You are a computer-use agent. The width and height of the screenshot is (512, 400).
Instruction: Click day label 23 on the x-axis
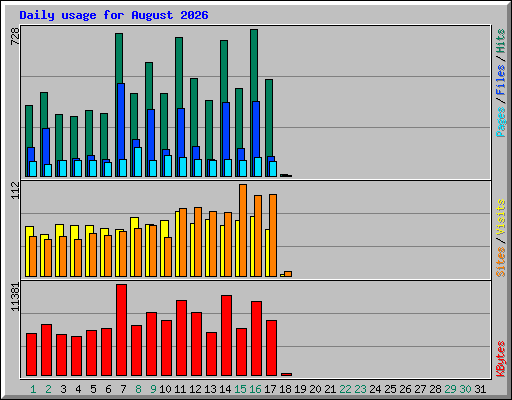click(360, 389)
